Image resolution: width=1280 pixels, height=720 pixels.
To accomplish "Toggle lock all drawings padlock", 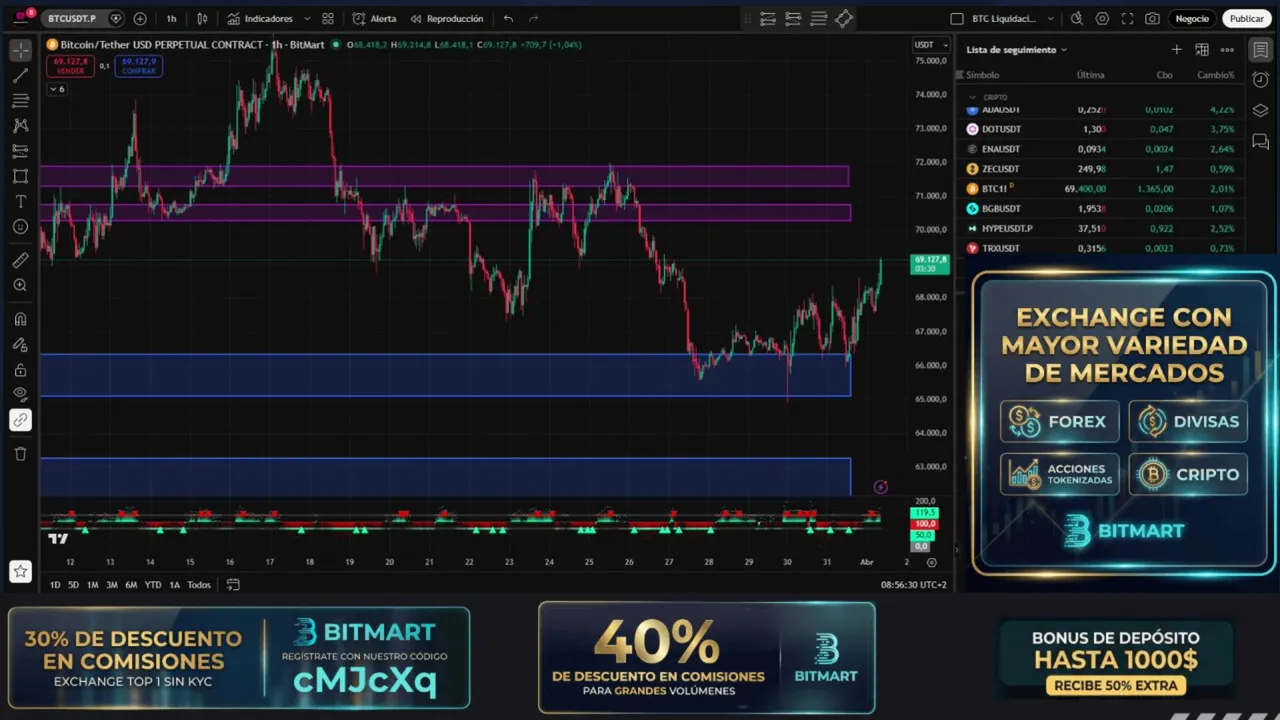I will pyautogui.click(x=20, y=370).
